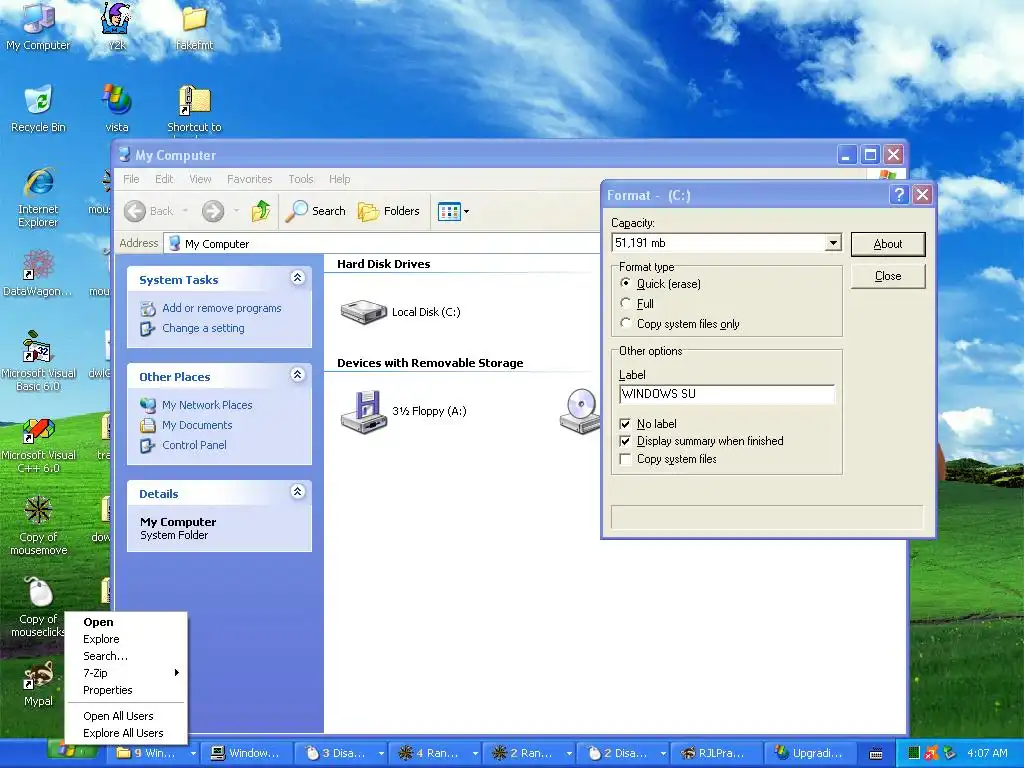Open the Recycle Bin icon

click(x=38, y=108)
